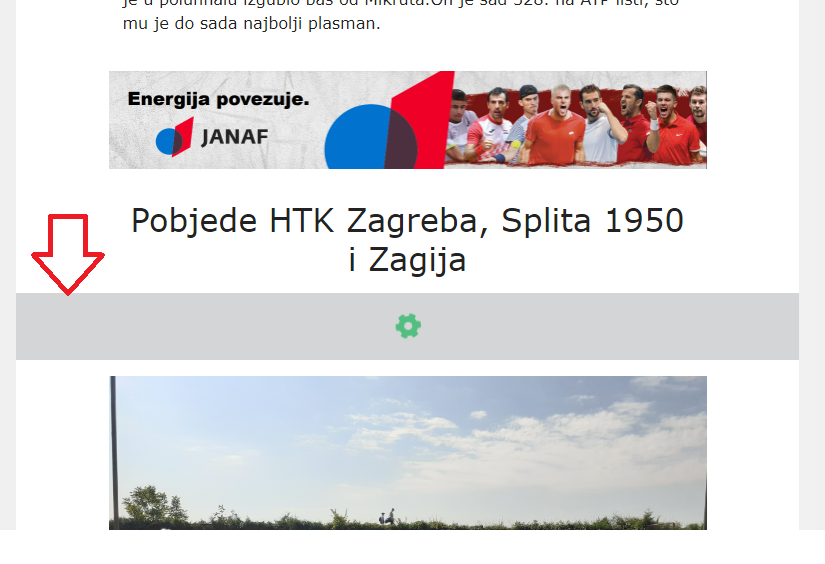Select the blond player in red shirt

pos(554,124)
